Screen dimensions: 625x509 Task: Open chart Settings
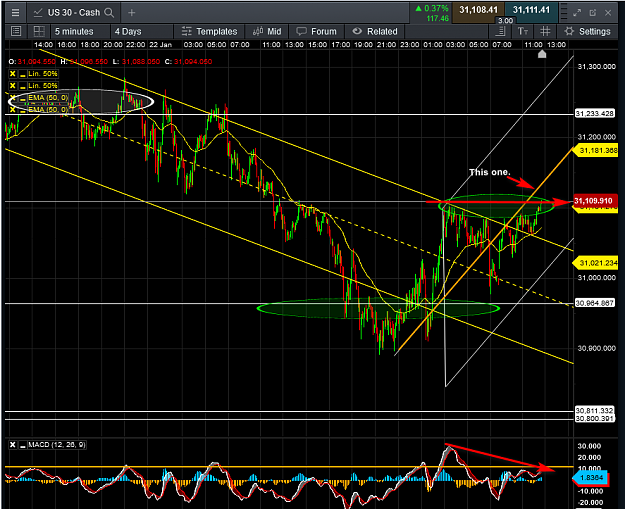[x=588, y=31]
